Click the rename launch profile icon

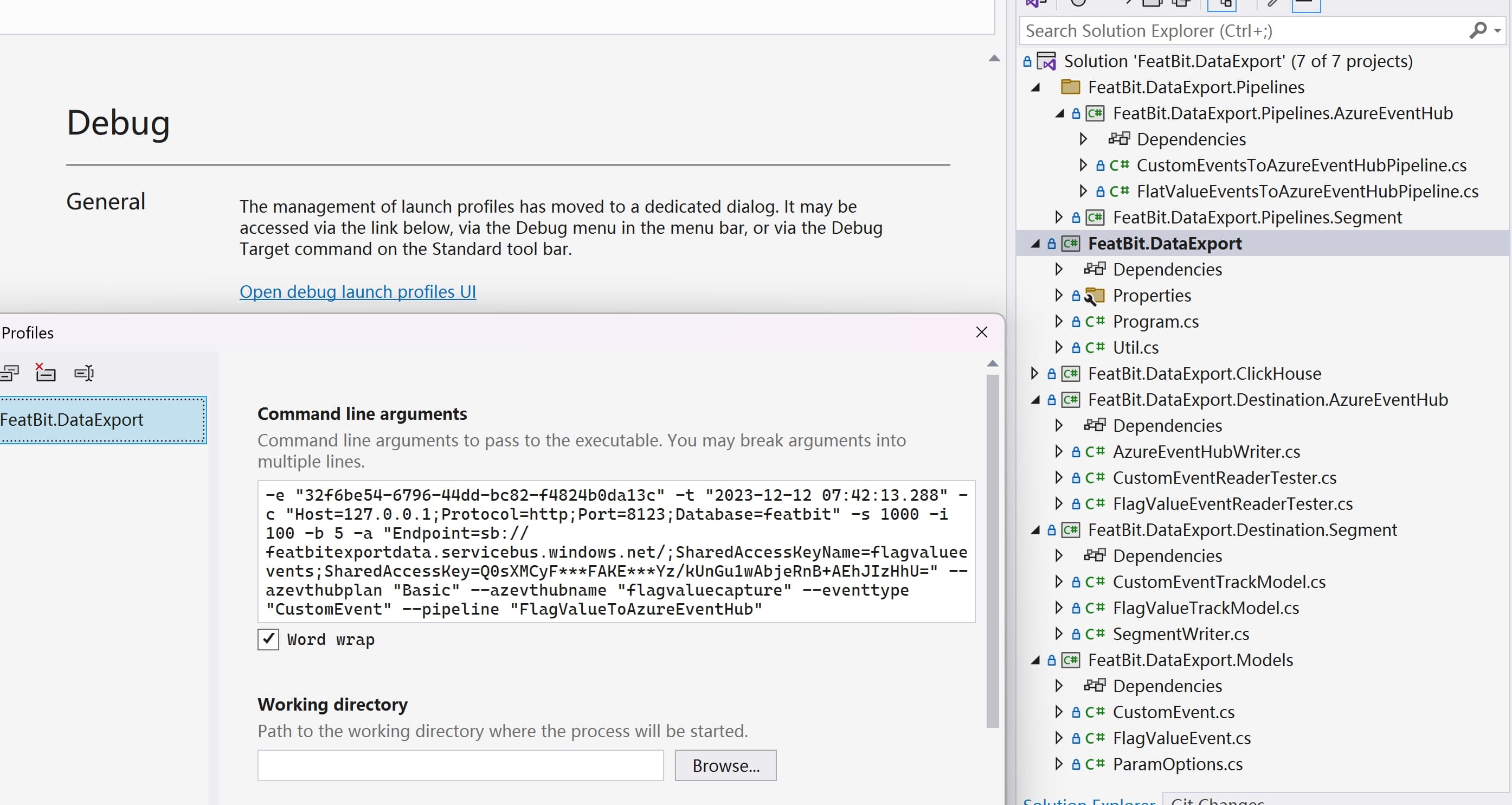tap(84, 373)
